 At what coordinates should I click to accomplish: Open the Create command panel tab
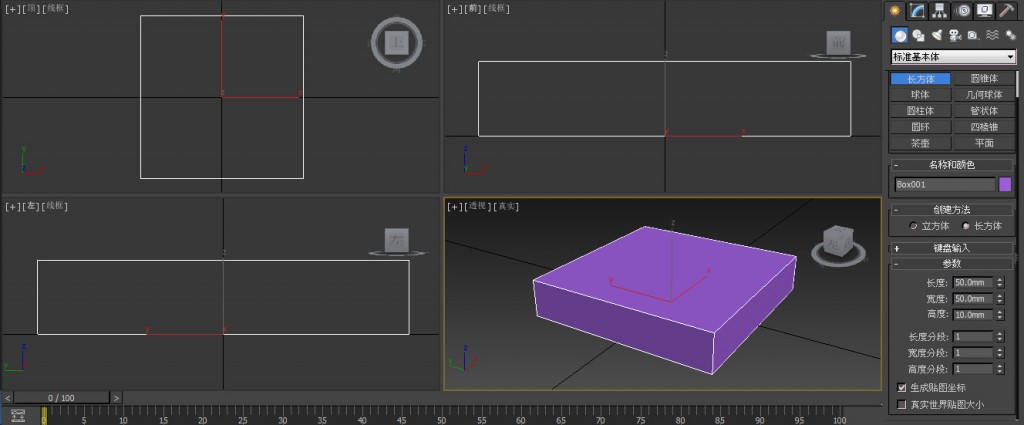coord(895,10)
